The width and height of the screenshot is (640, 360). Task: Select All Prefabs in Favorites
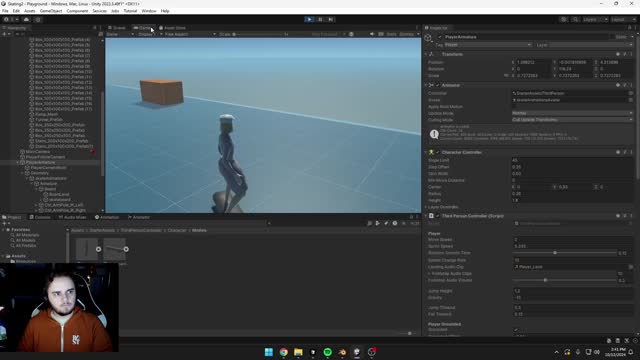tap(26, 246)
